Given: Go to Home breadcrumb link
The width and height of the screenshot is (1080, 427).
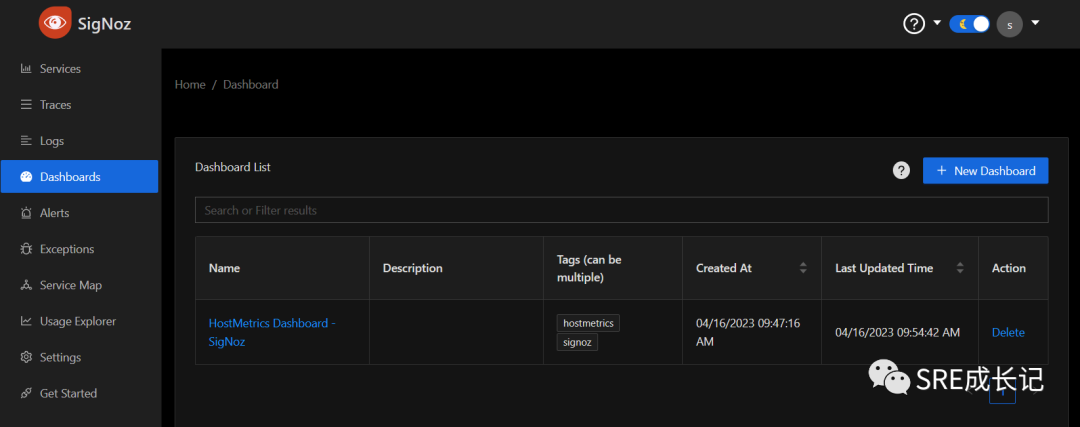Looking at the screenshot, I should pos(190,85).
